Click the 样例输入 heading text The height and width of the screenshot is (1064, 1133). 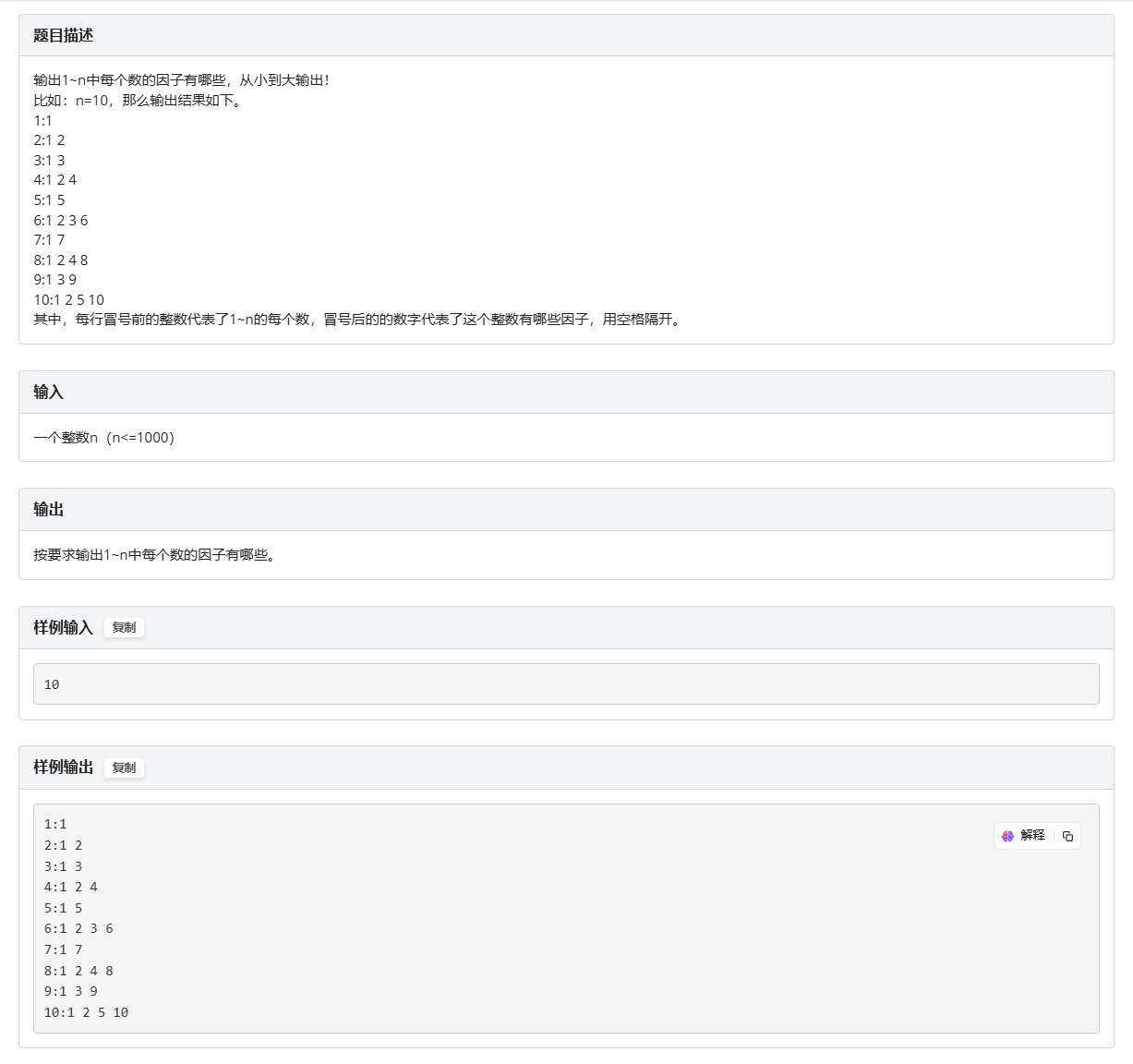click(63, 628)
